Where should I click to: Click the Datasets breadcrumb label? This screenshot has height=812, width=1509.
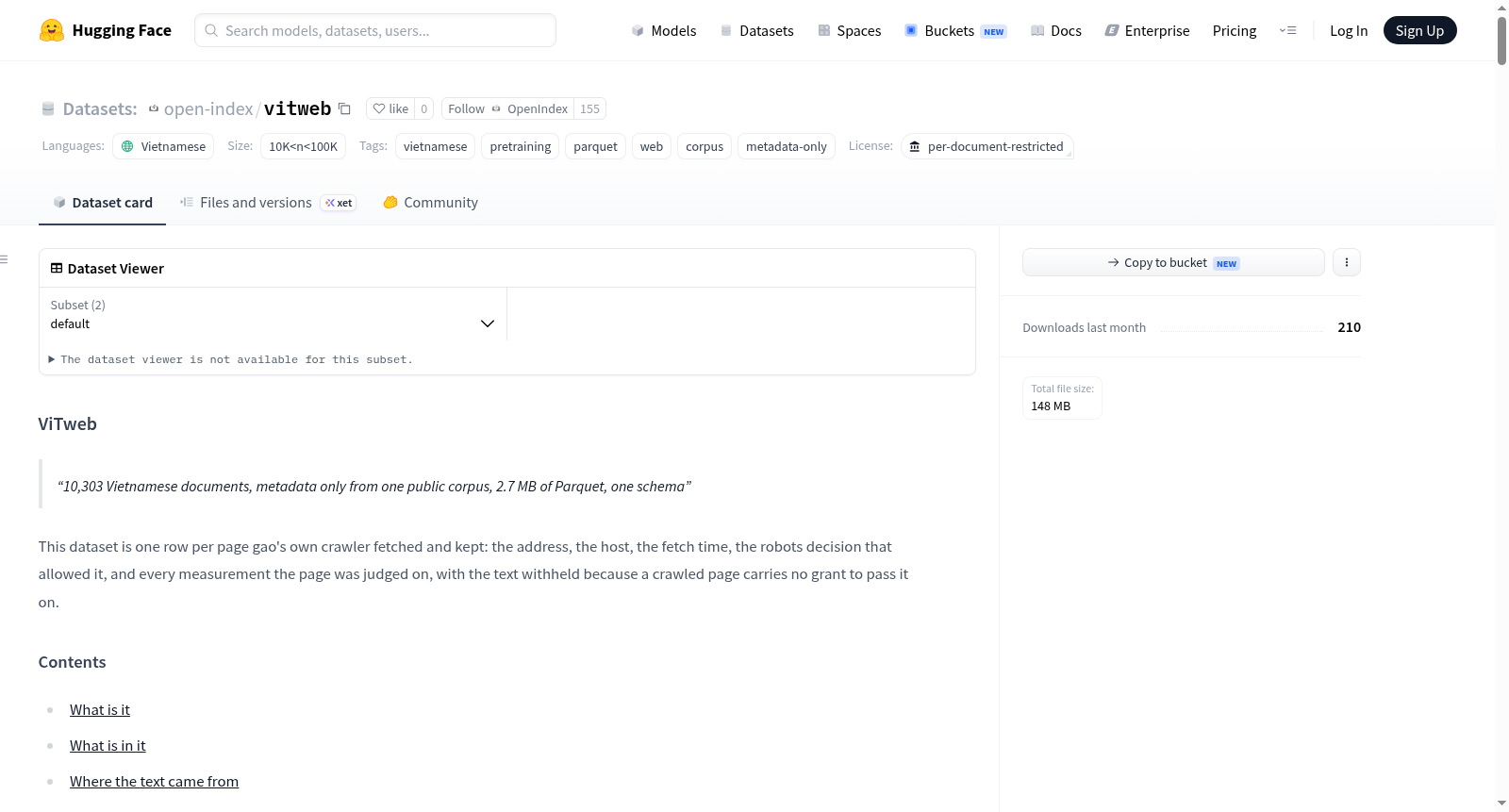point(100,109)
